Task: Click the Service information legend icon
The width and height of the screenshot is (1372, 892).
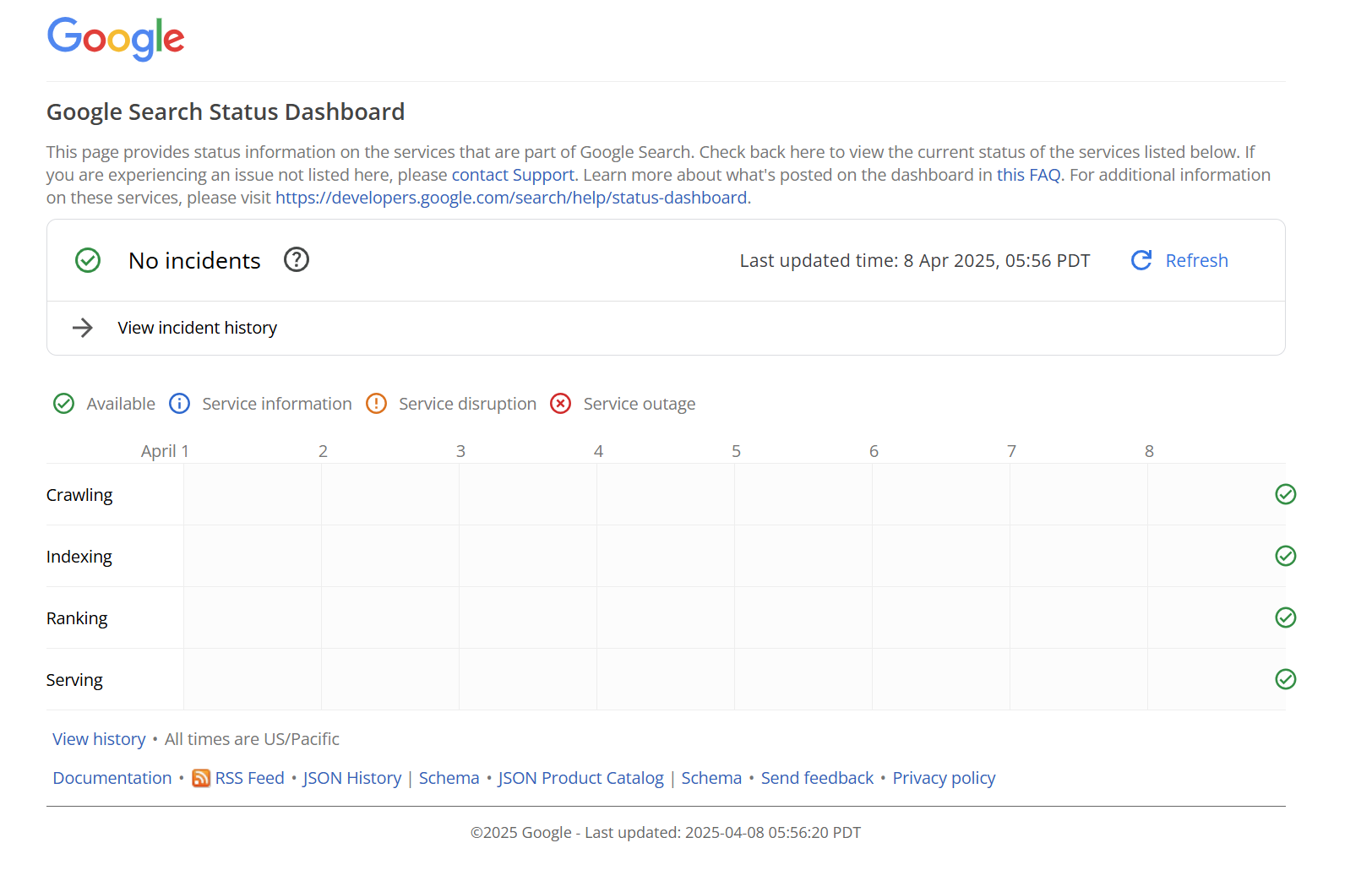Action: pyautogui.click(x=180, y=404)
